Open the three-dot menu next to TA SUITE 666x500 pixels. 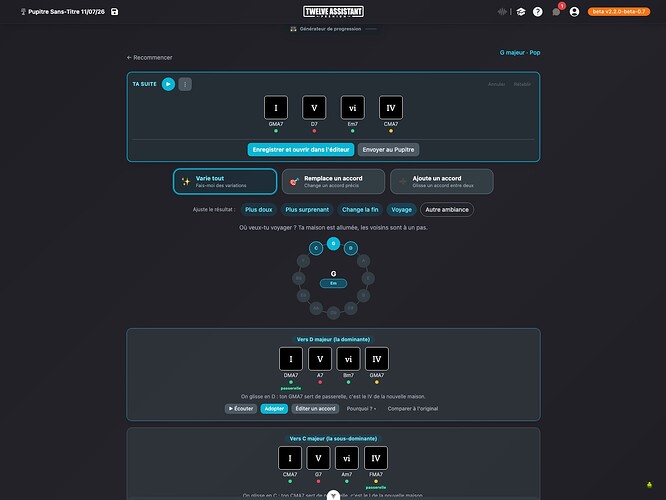[185, 84]
